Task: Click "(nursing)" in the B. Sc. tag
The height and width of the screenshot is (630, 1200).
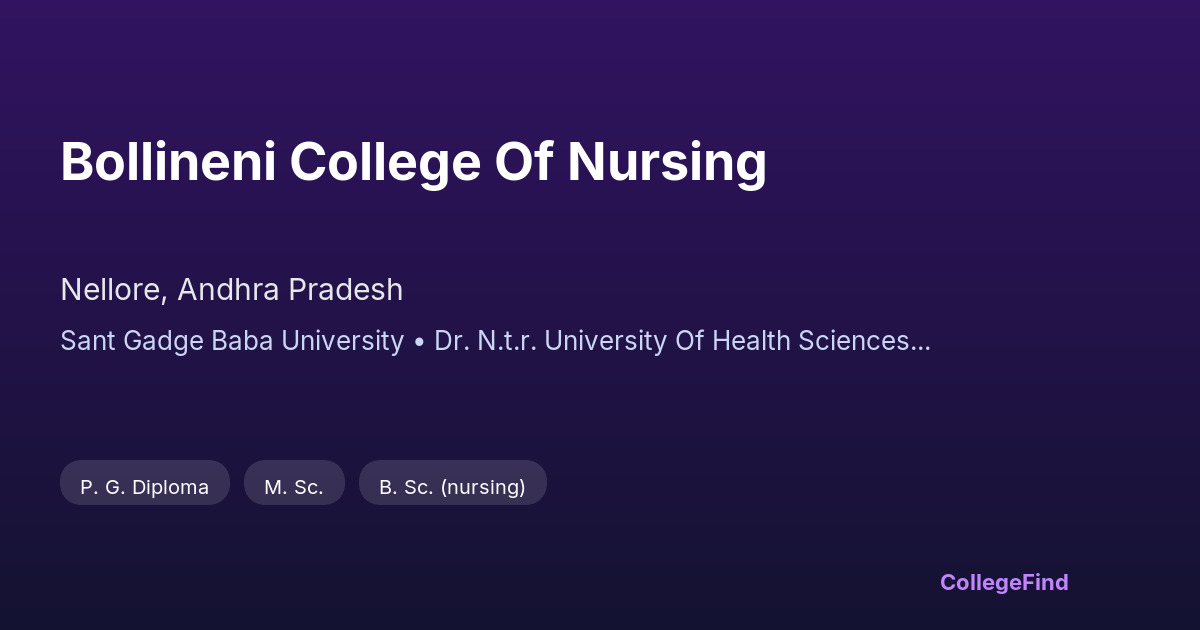Action: coord(483,487)
